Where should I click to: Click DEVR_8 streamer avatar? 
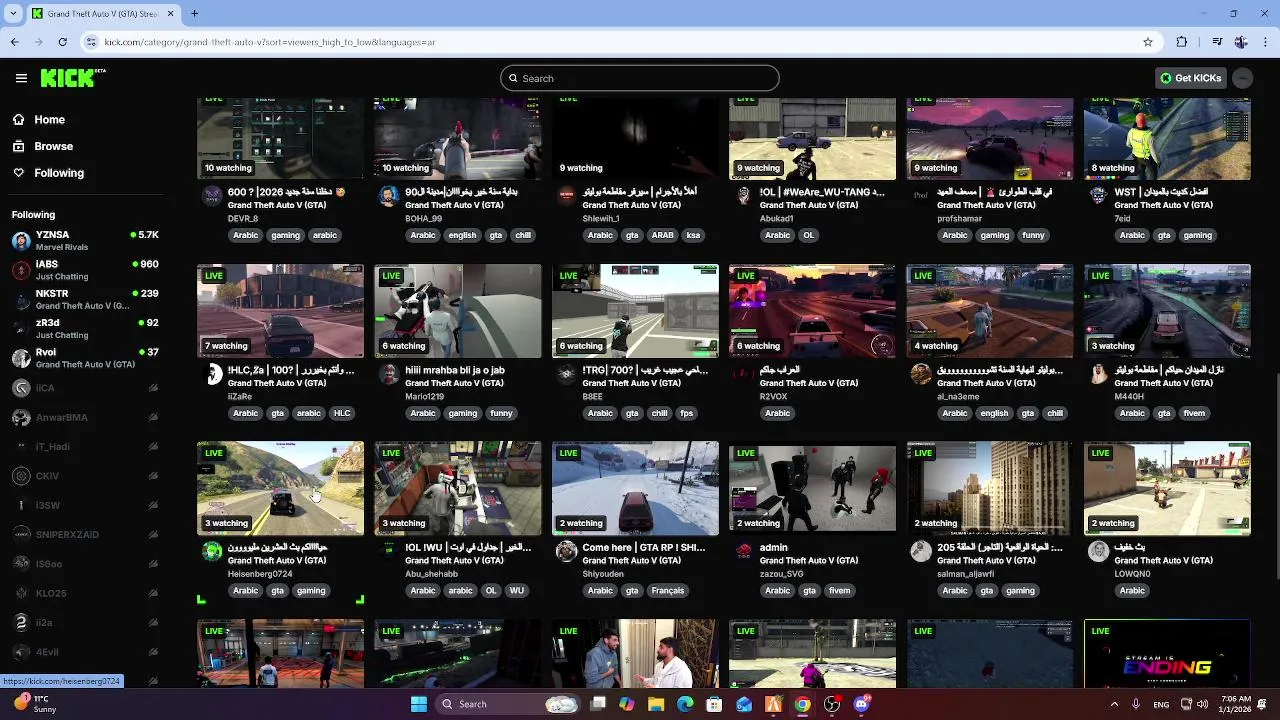[212, 197]
